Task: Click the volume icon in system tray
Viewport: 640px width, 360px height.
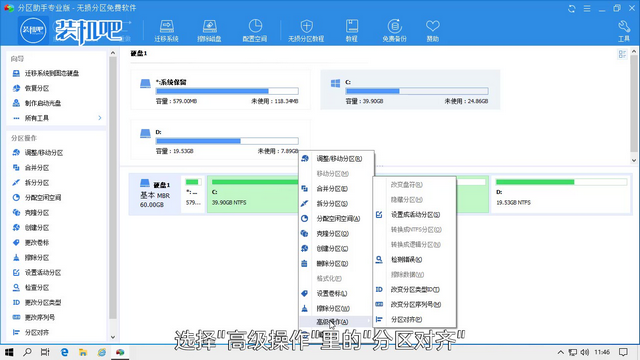Action: click(584, 352)
